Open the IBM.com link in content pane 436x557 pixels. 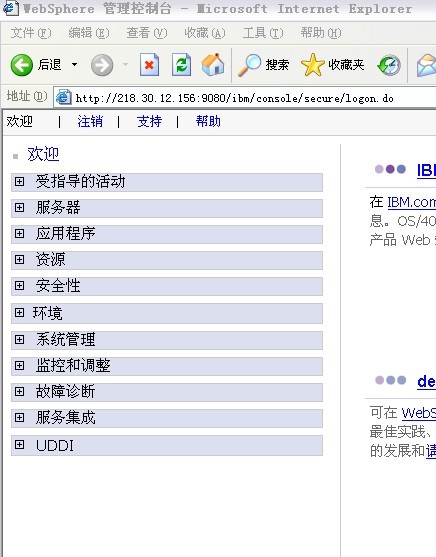tap(411, 202)
